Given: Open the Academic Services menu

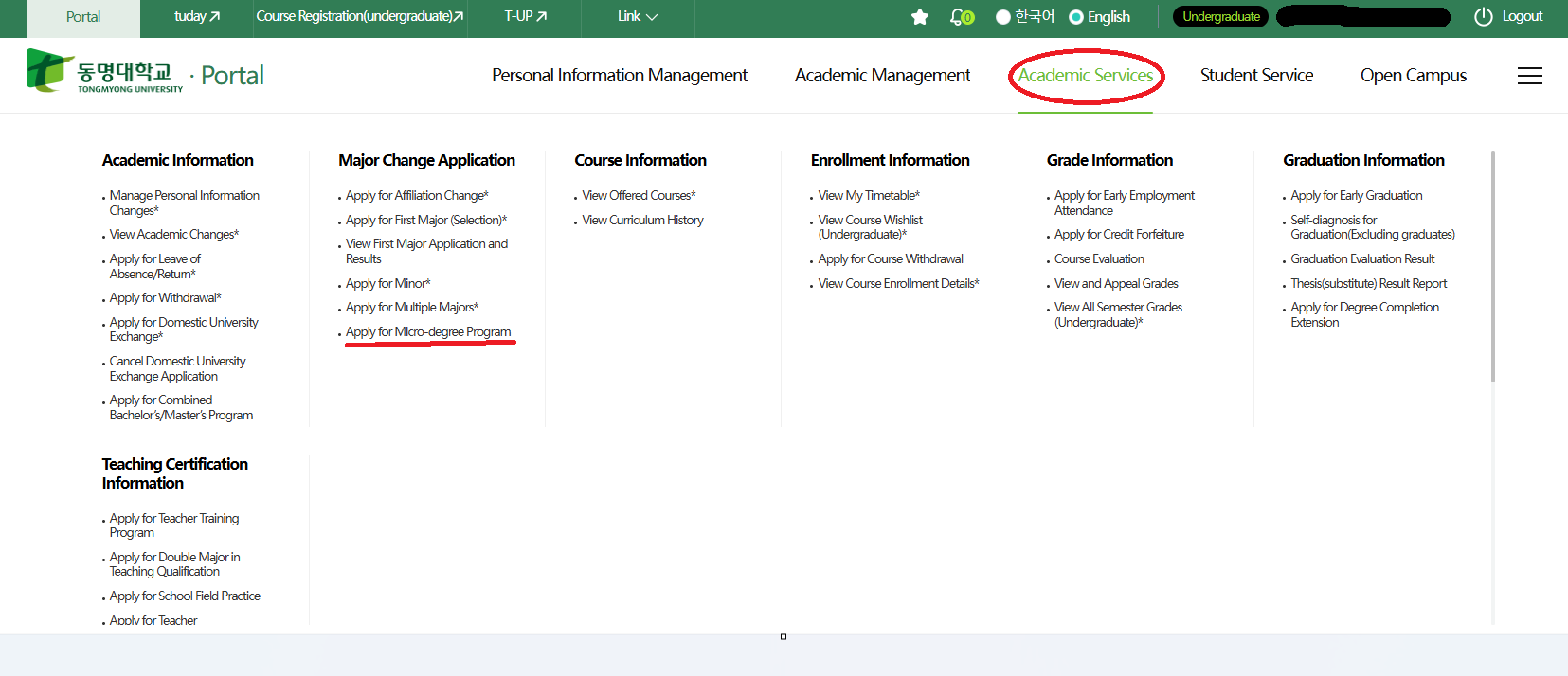Looking at the screenshot, I should point(1086,76).
